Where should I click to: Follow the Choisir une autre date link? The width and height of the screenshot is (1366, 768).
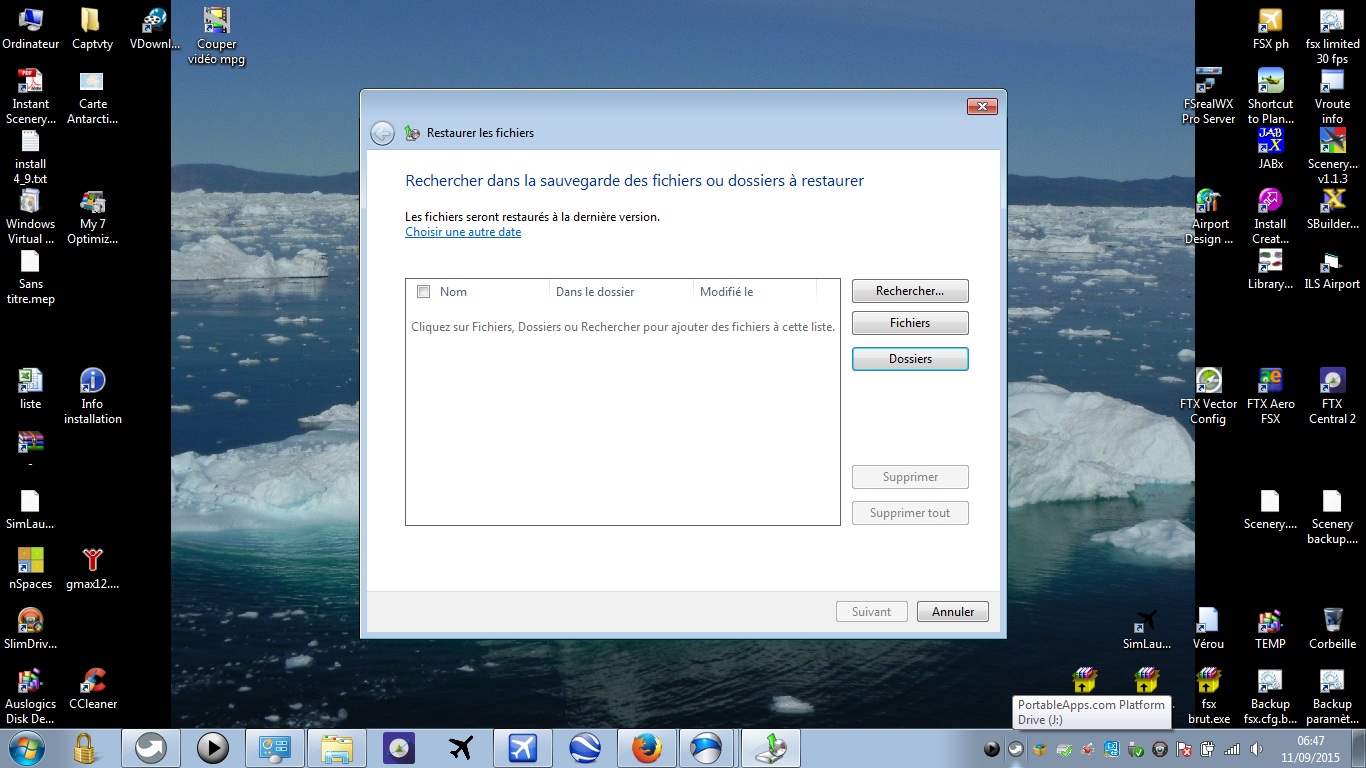pos(463,232)
